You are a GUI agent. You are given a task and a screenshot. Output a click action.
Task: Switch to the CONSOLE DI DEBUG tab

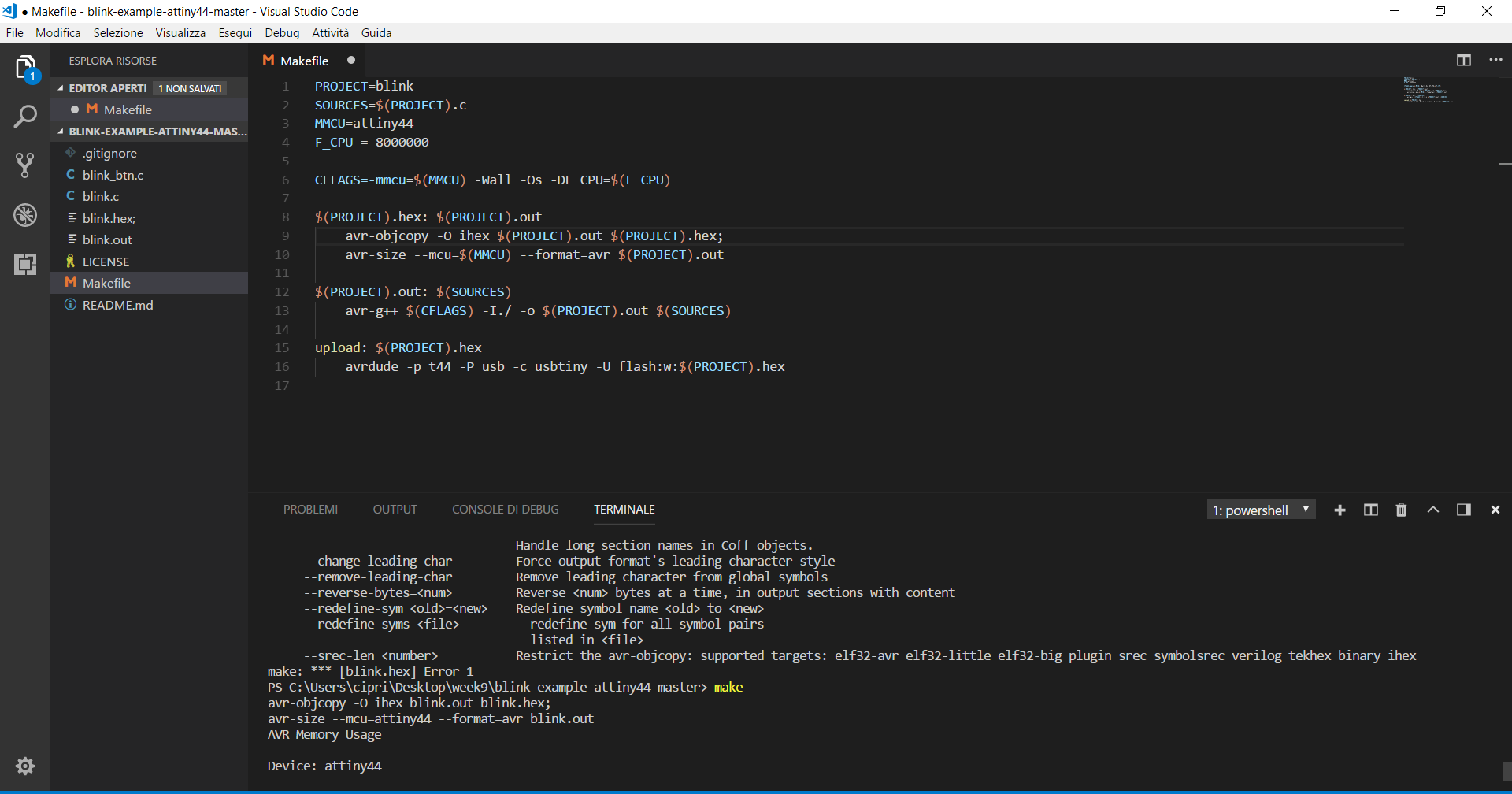(506, 510)
